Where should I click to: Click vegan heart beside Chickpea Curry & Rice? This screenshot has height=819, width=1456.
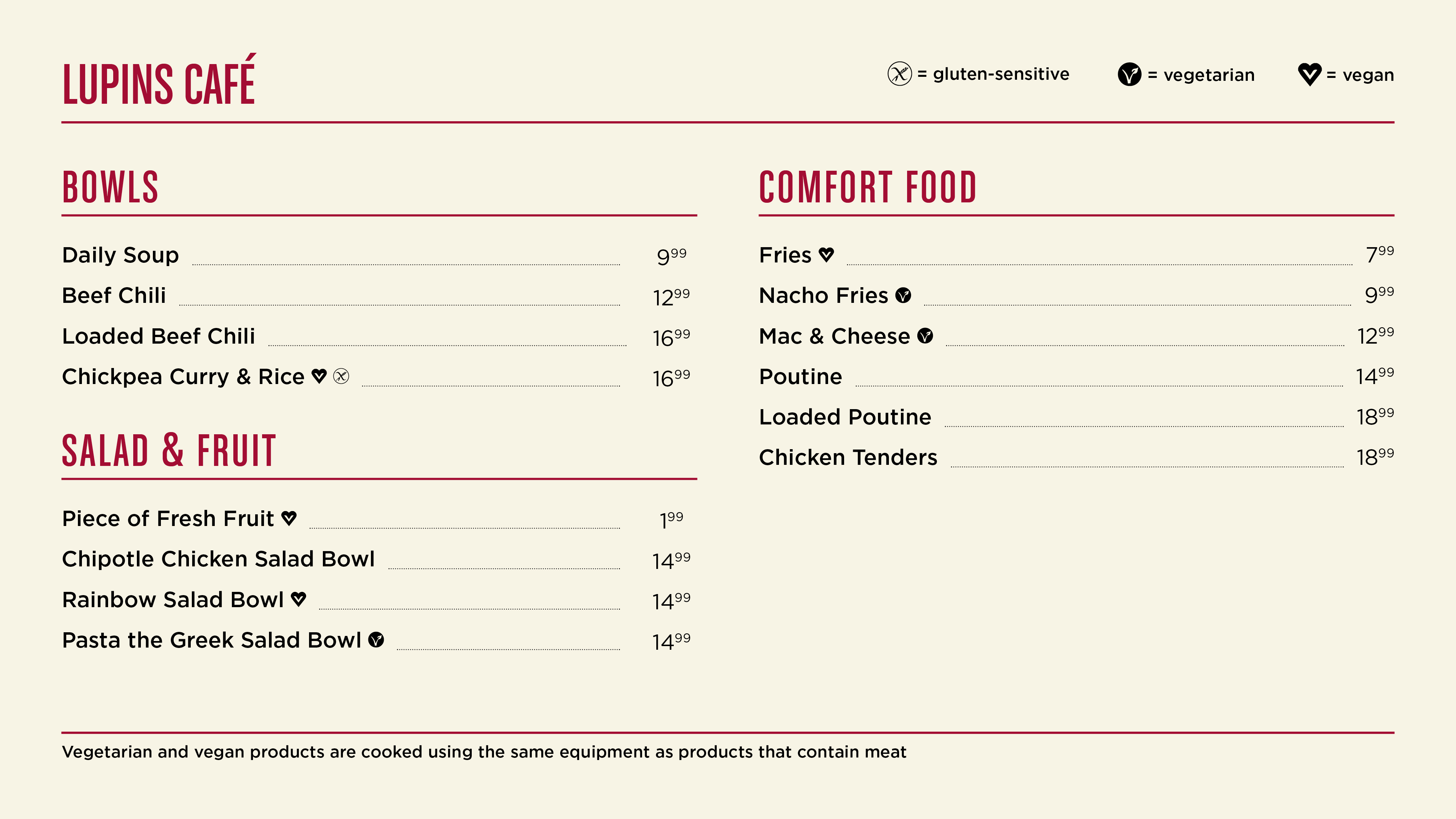click(319, 376)
